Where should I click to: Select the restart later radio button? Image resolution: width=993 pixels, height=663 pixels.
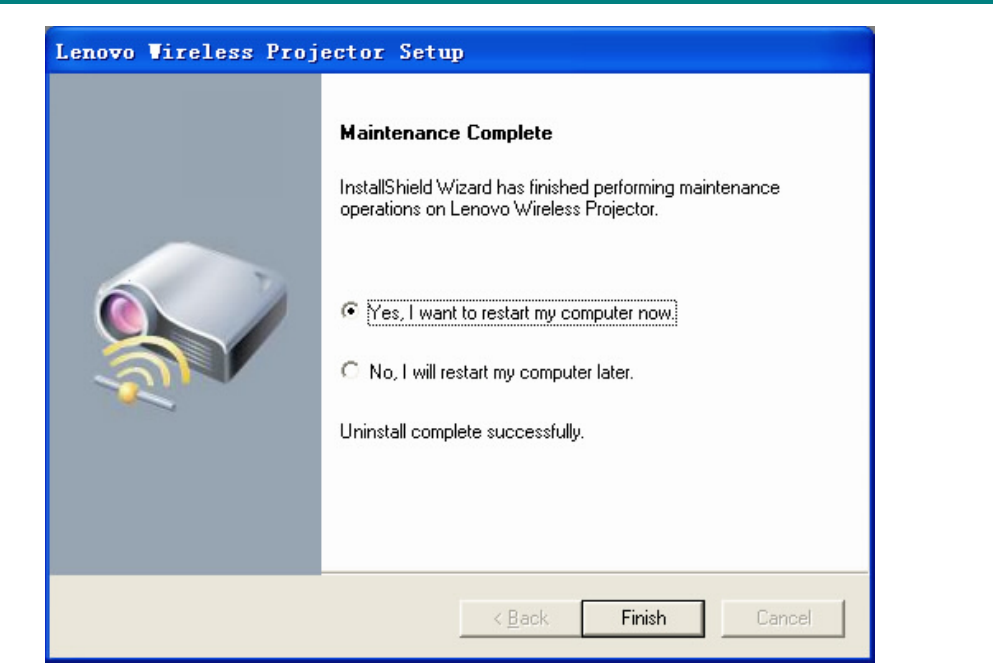pos(350,370)
